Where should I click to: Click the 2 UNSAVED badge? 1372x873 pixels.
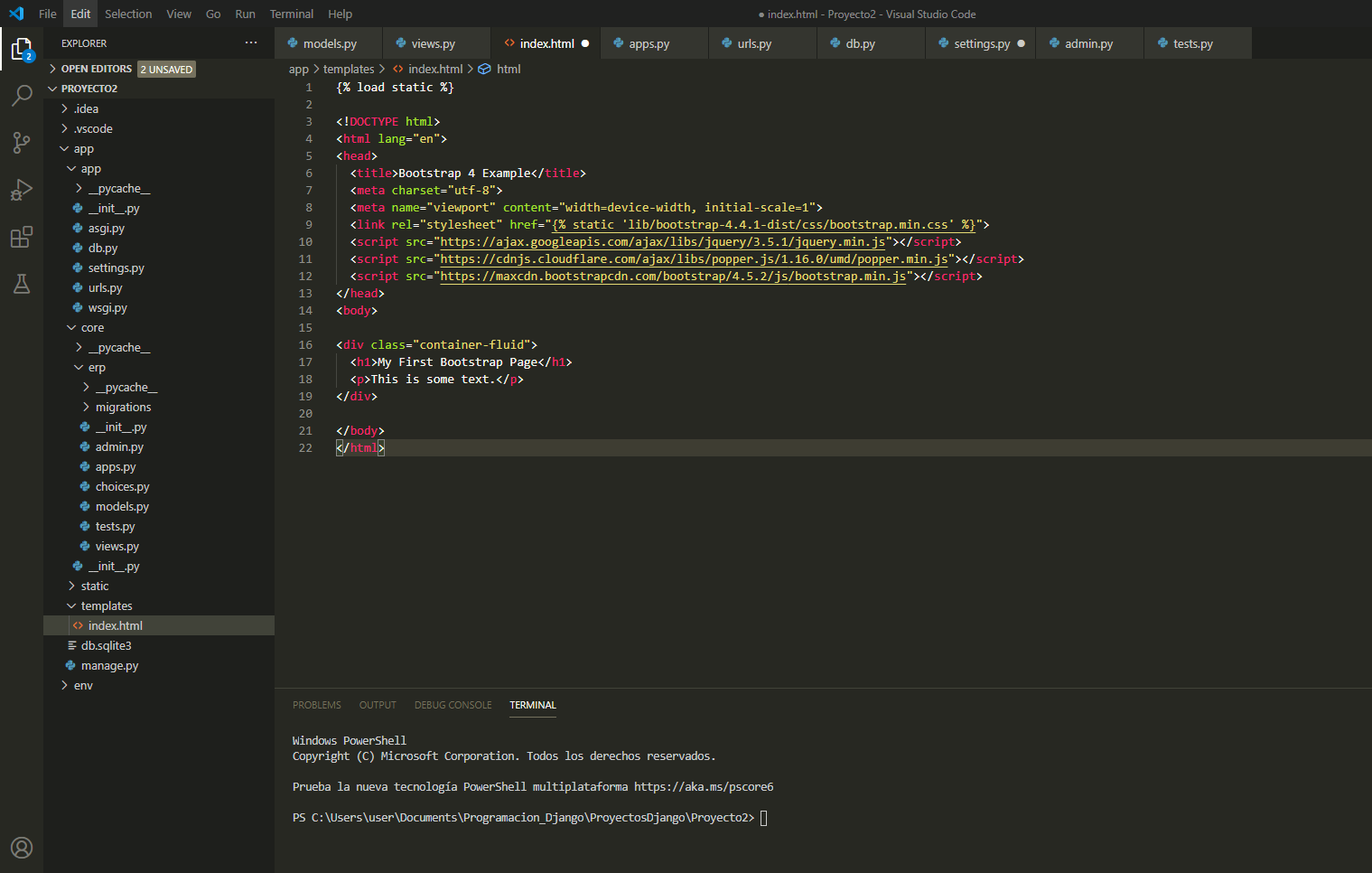pyautogui.click(x=166, y=70)
